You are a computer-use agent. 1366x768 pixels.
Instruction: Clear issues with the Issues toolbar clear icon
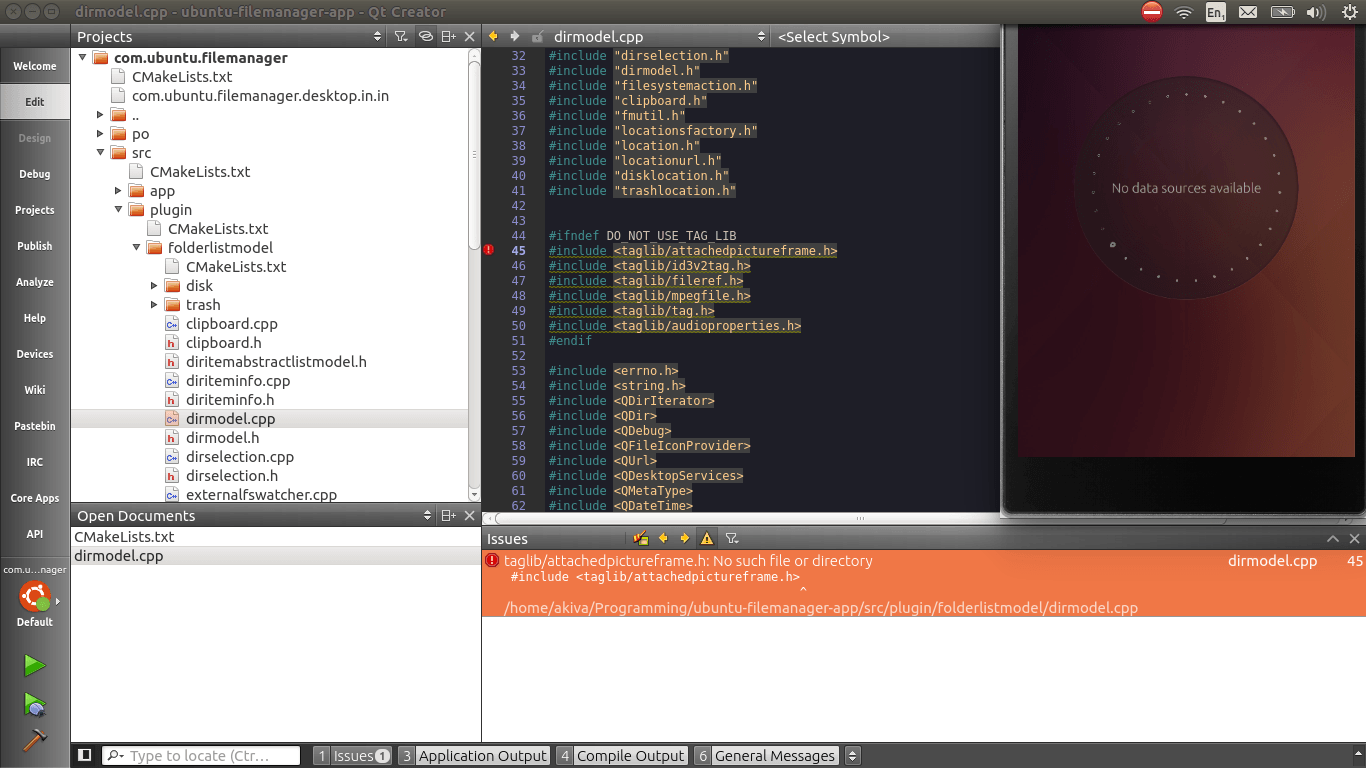tap(641, 538)
